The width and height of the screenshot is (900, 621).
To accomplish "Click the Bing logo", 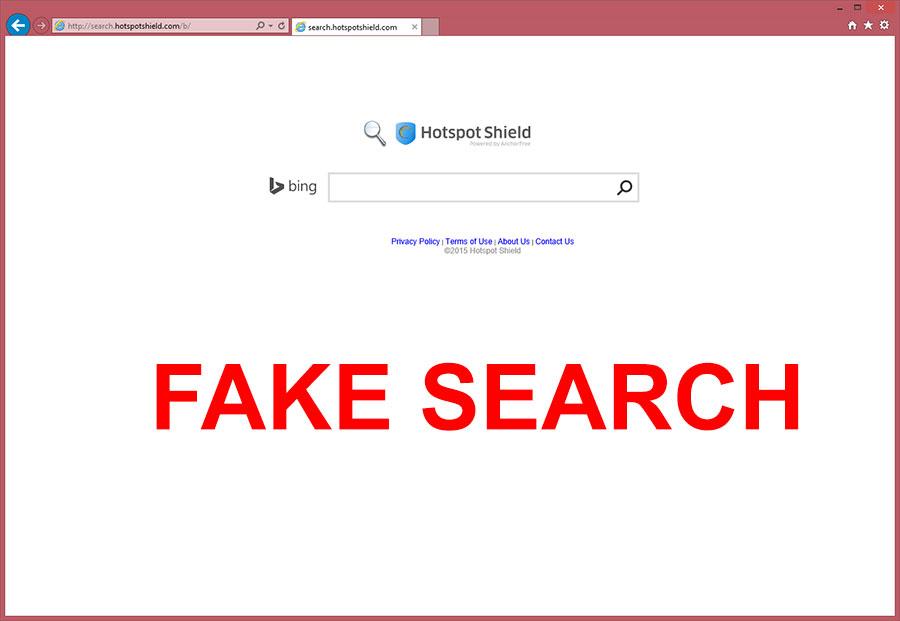I will (x=293, y=186).
